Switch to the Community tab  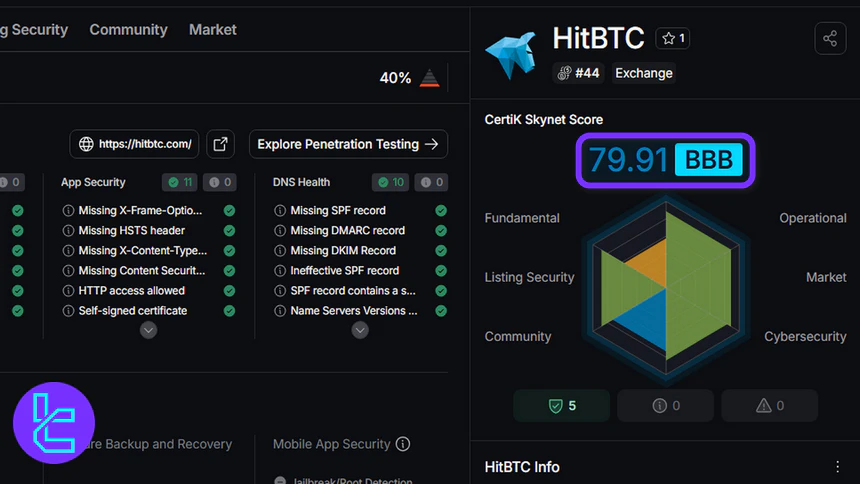pyautogui.click(x=128, y=30)
